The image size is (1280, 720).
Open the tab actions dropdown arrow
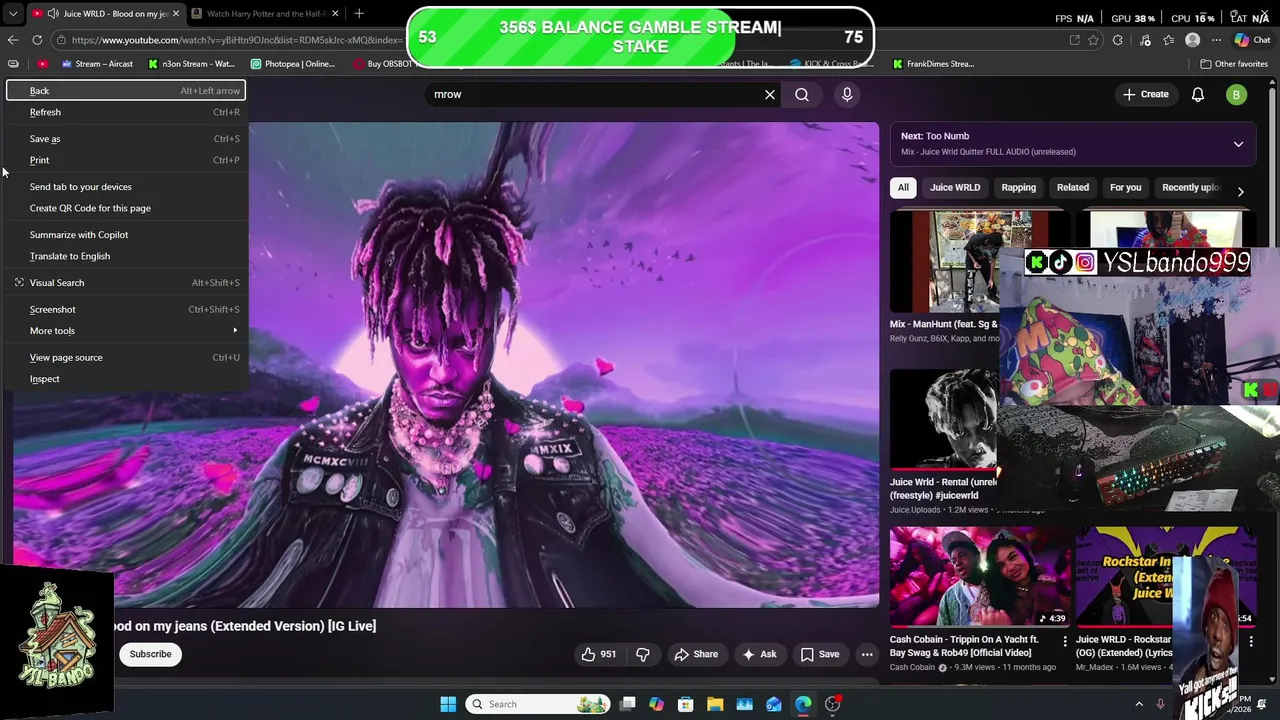point(13,14)
